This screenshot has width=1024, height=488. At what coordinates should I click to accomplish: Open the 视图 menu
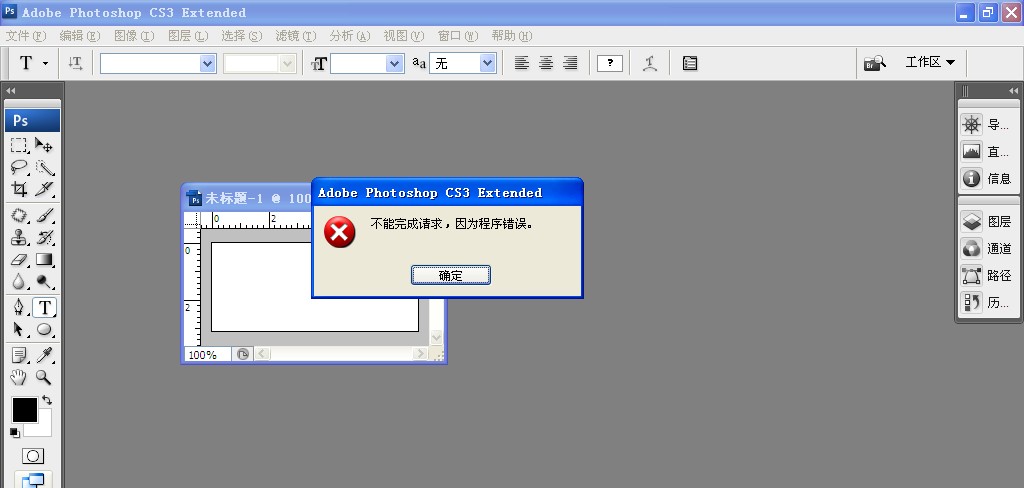[x=404, y=36]
